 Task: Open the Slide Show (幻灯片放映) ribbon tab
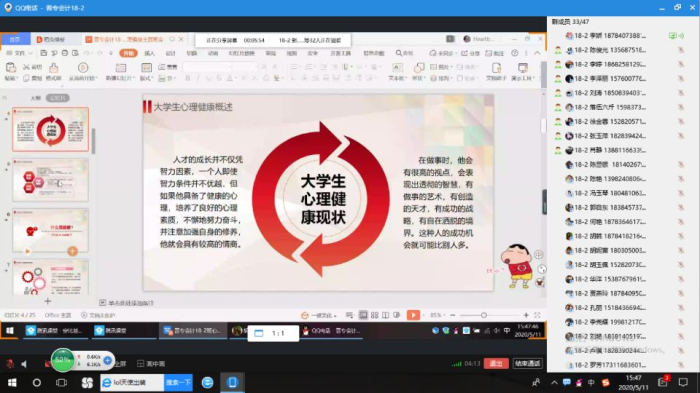pyautogui.click(x=242, y=53)
